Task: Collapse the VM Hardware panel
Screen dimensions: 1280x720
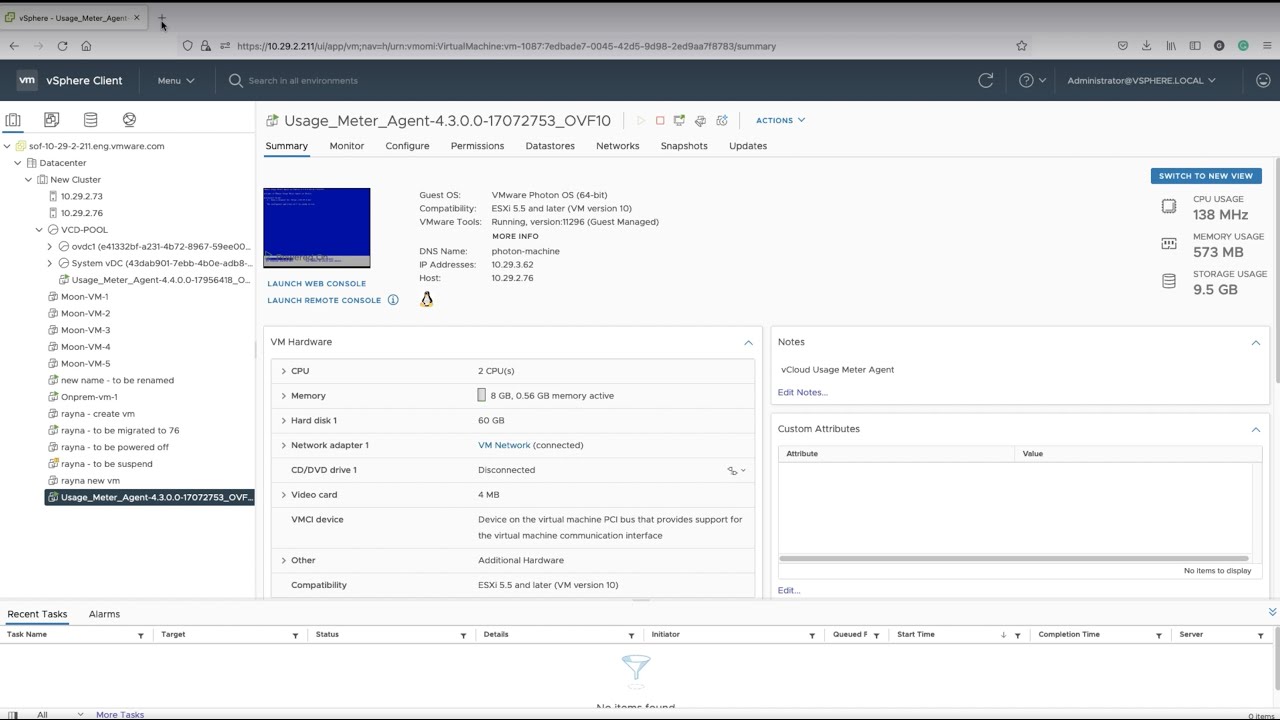Action: pyautogui.click(x=748, y=343)
